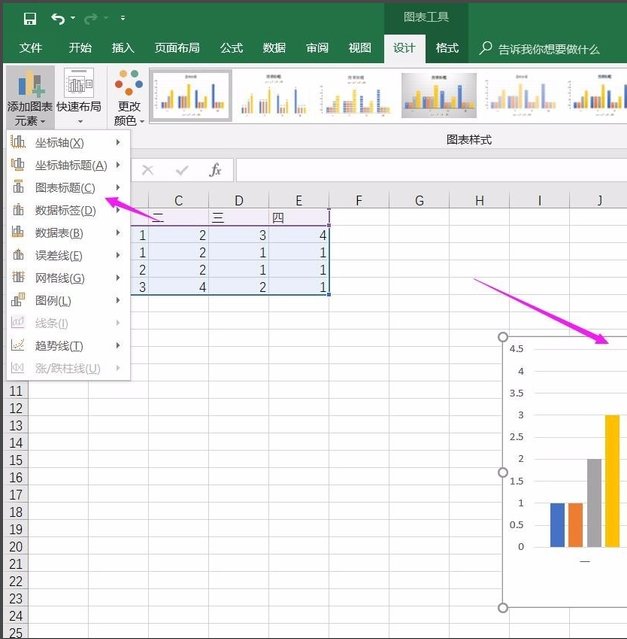Image resolution: width=627 pixels, height=639 pixels.
Task: Open 坐标轴(X) submenu item
Action: (68, 143)
